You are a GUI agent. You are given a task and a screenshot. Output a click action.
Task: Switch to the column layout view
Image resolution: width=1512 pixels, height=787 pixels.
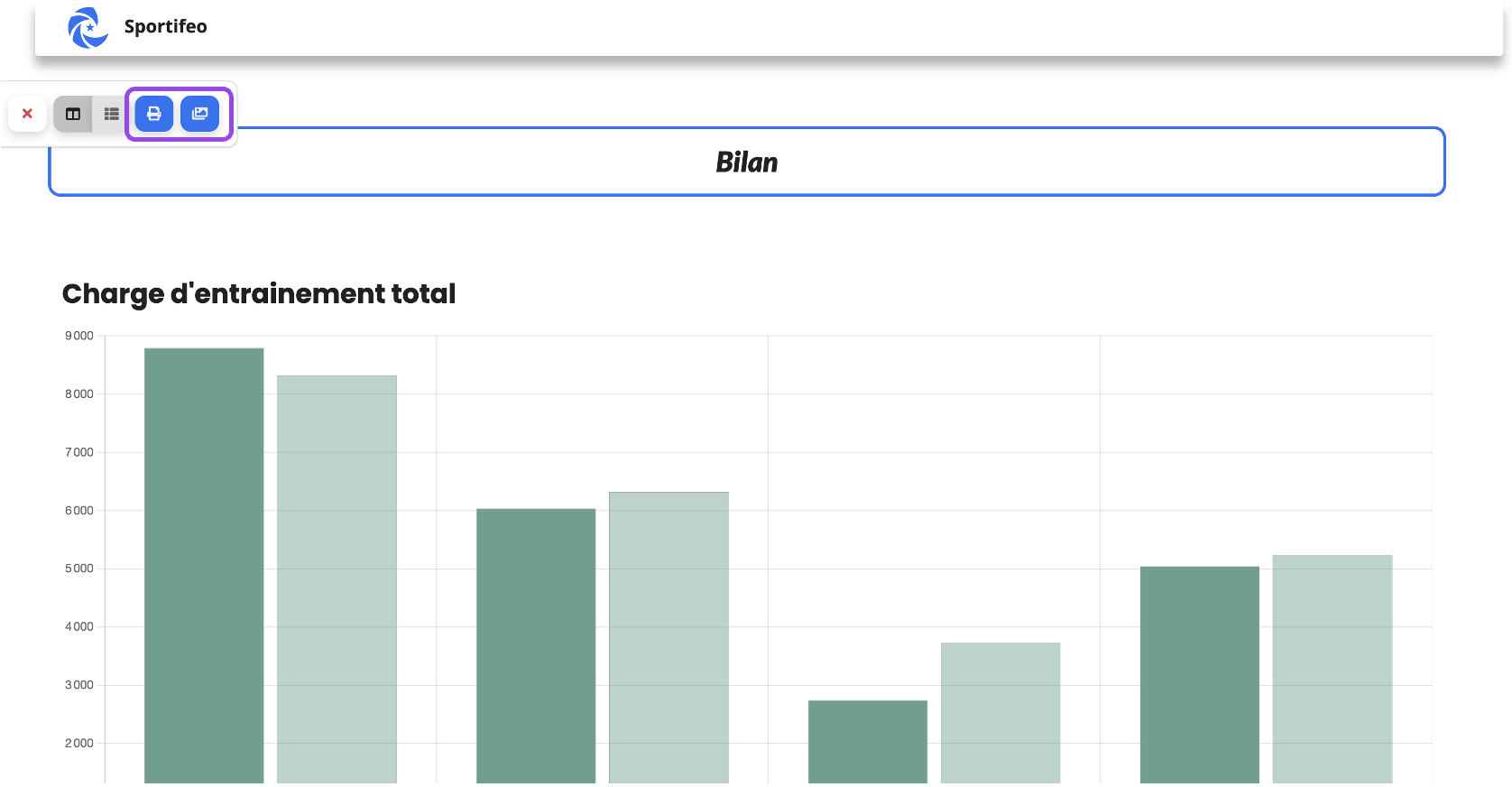click(73, 114)
